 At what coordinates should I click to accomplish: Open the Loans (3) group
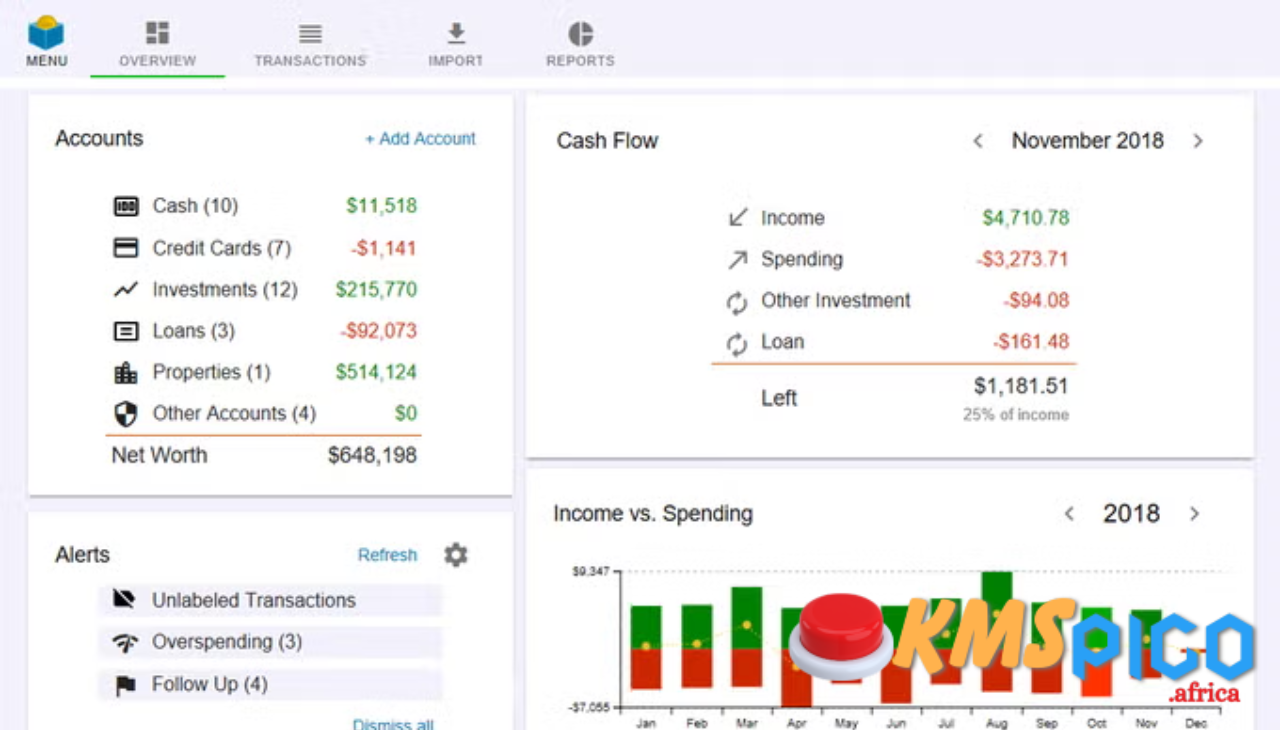point(193,331)
